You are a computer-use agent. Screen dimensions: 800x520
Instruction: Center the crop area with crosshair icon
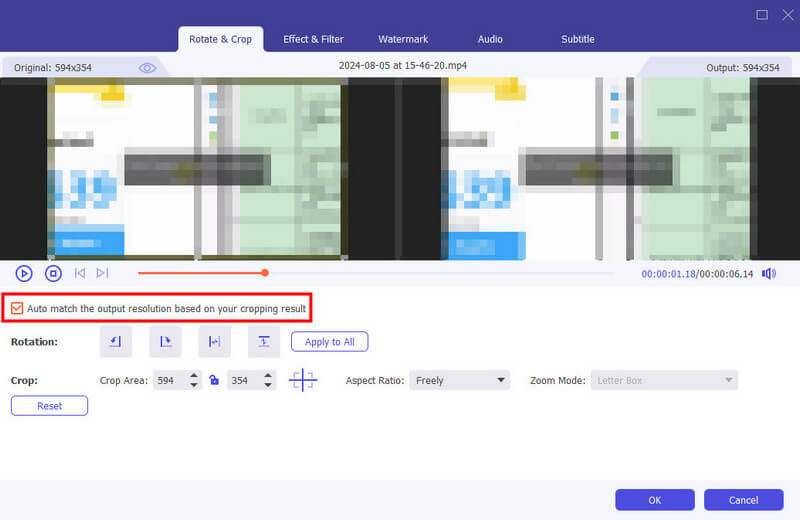coord(303,381)
